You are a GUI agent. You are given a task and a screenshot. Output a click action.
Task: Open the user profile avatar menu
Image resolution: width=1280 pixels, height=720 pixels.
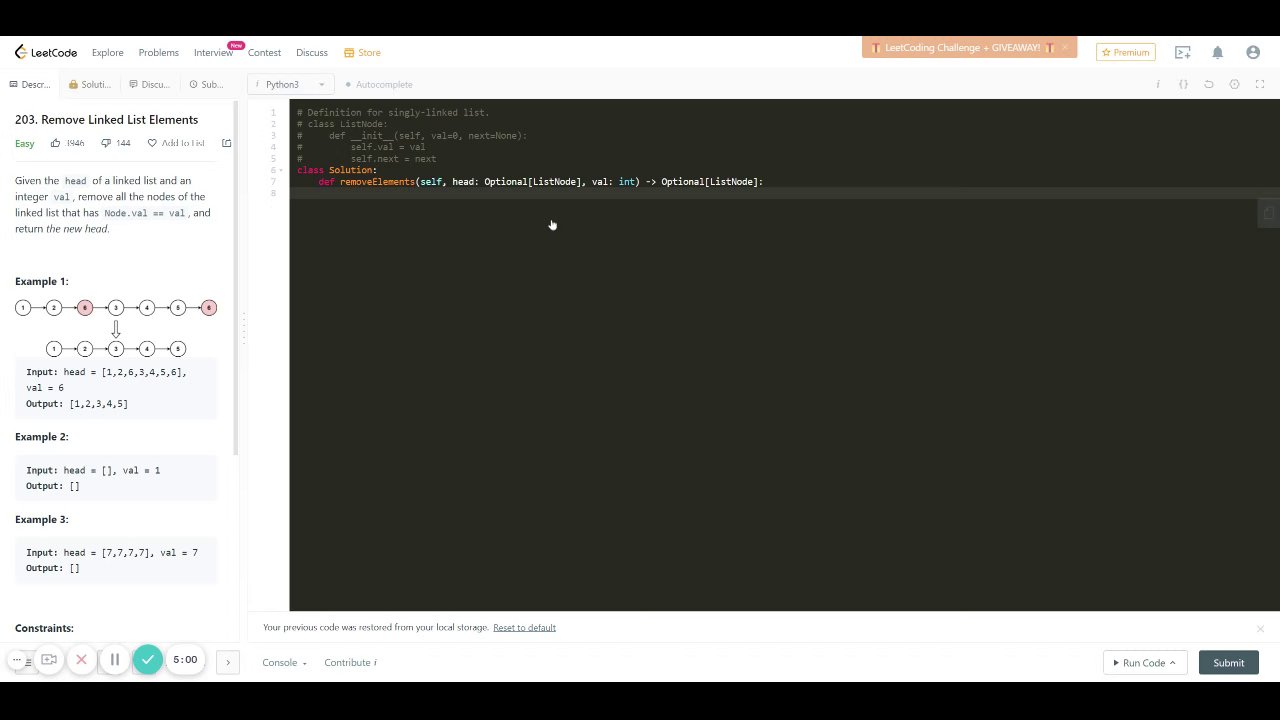pyautogui.click(x=1253, y=52)
